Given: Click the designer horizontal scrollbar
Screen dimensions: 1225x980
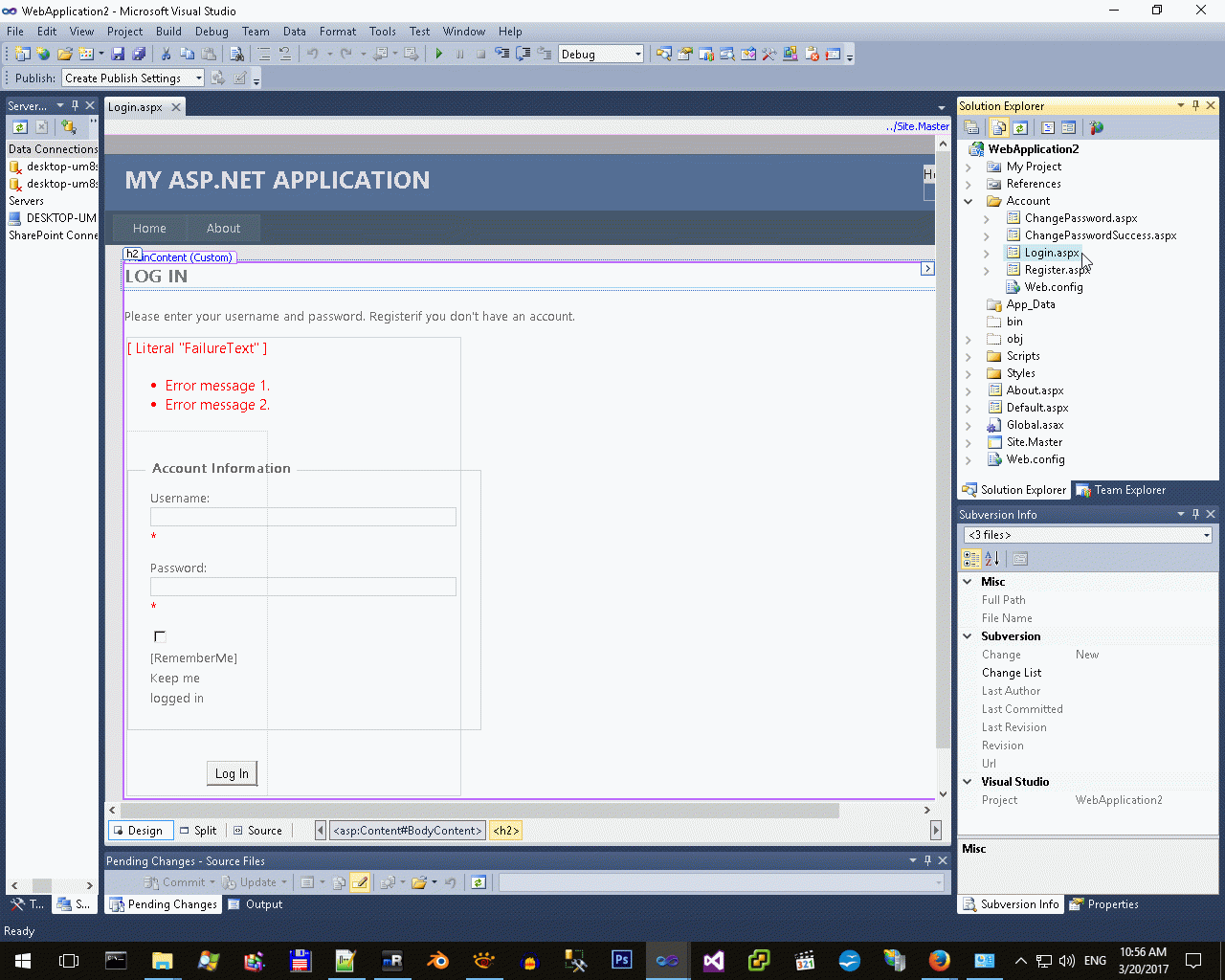Looking at the screenshot, I should pyautogui.click(x=479, y=811).
